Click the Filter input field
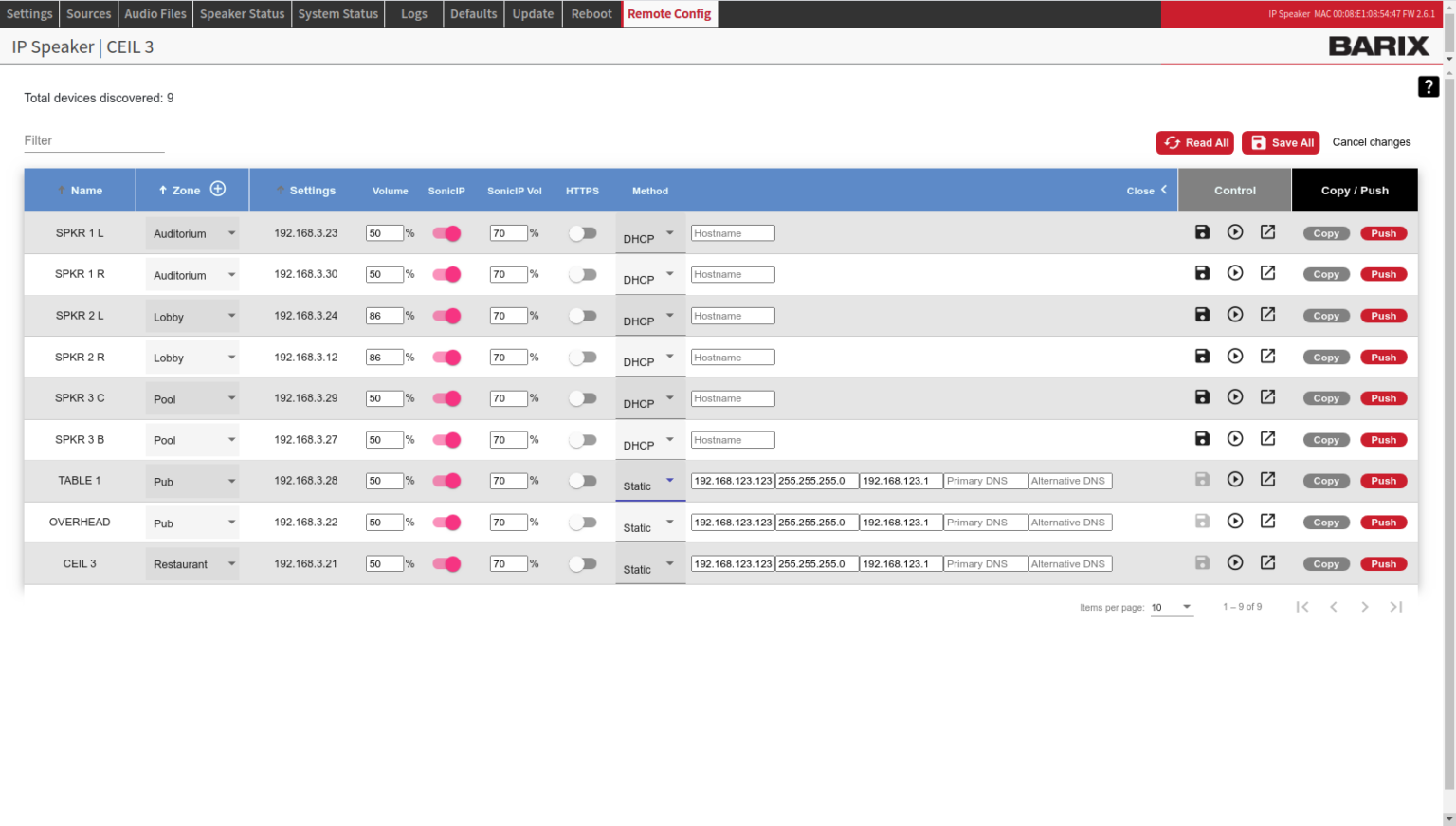 coord(94,140)
